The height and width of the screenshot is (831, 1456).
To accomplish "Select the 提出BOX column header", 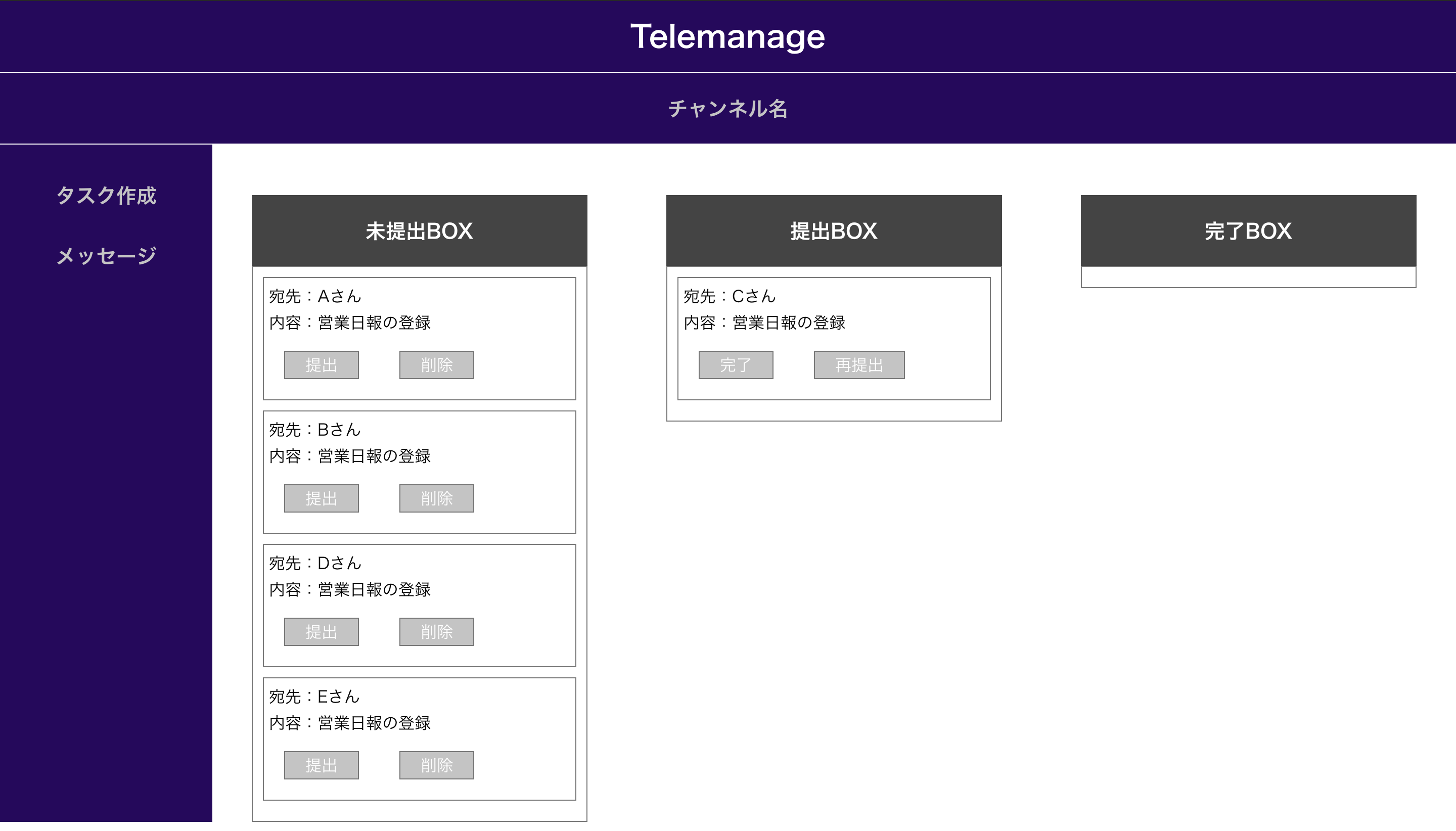I will tap(834, 231).
